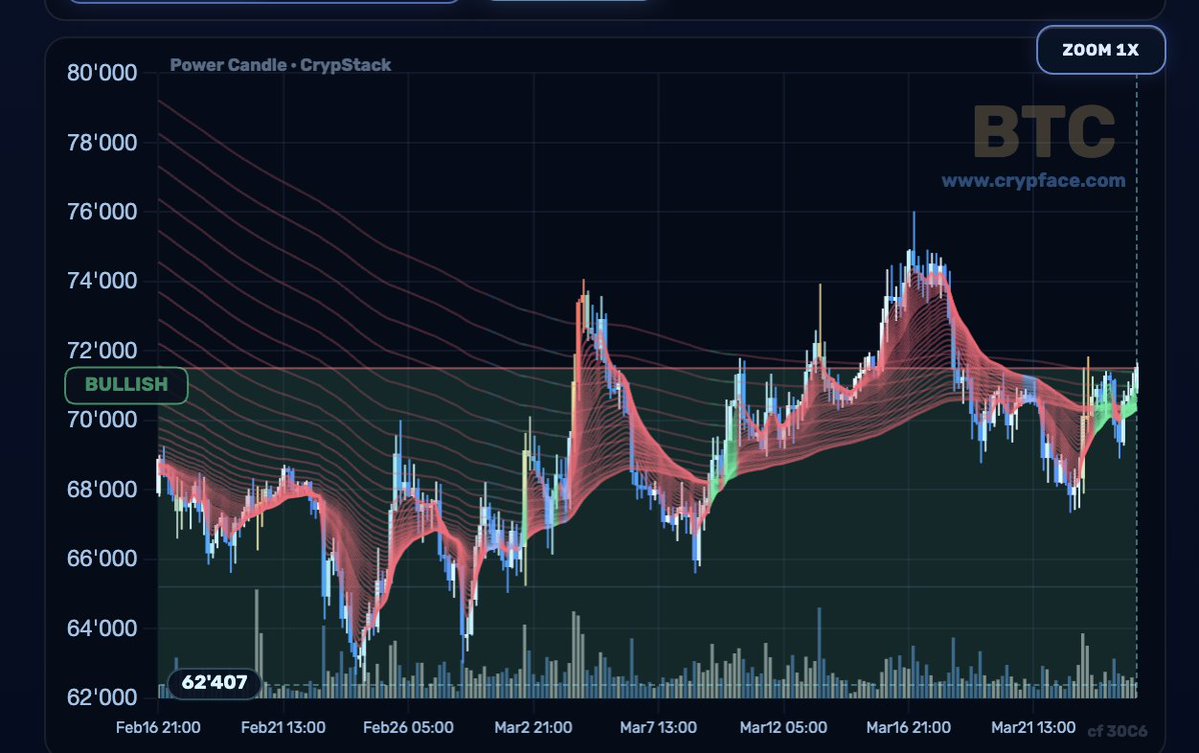Click the ZOOM 1X button

(1100, 50)
